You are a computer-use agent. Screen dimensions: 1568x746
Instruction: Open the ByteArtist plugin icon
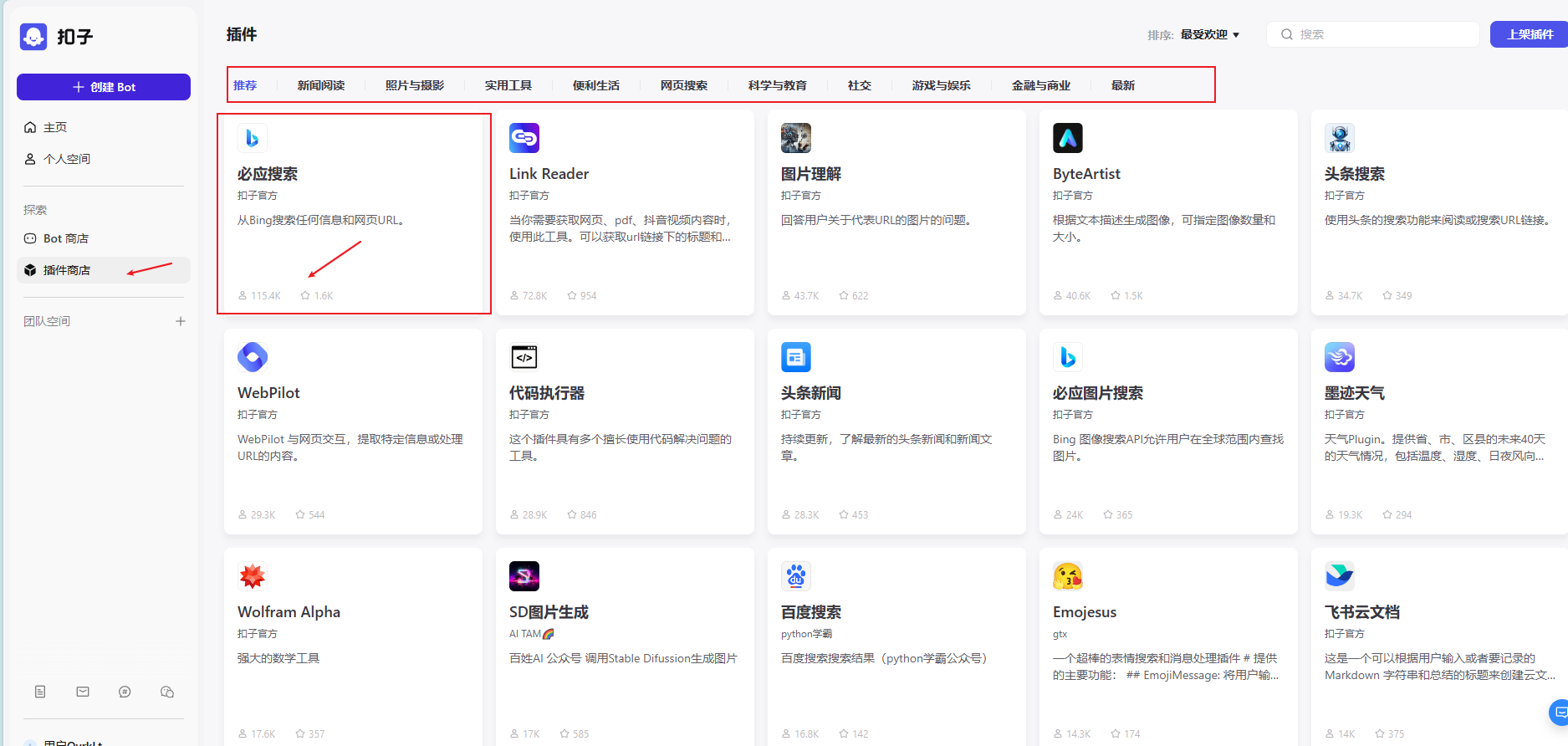(1068, 138)
